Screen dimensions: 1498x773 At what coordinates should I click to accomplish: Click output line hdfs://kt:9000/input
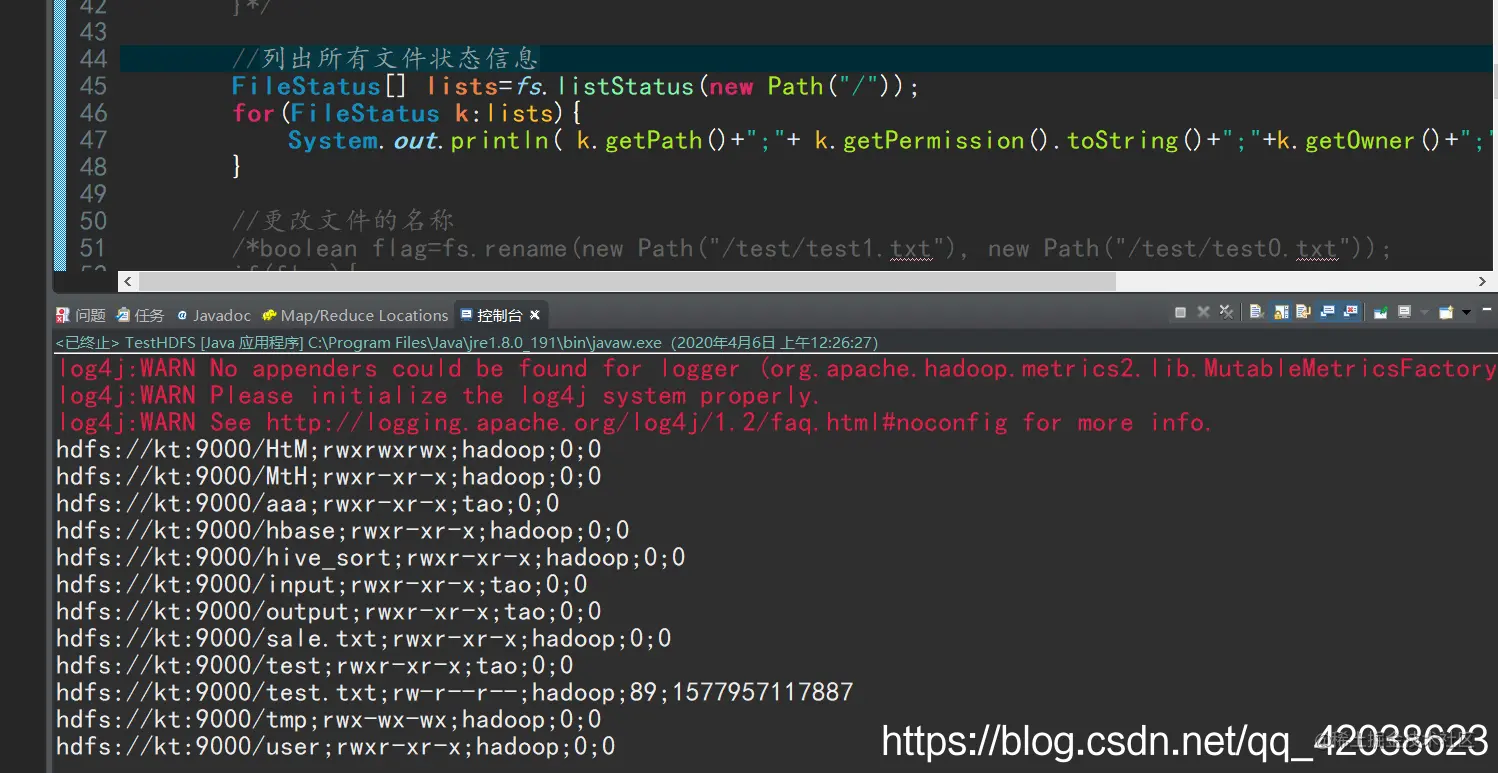coord(322,584)
